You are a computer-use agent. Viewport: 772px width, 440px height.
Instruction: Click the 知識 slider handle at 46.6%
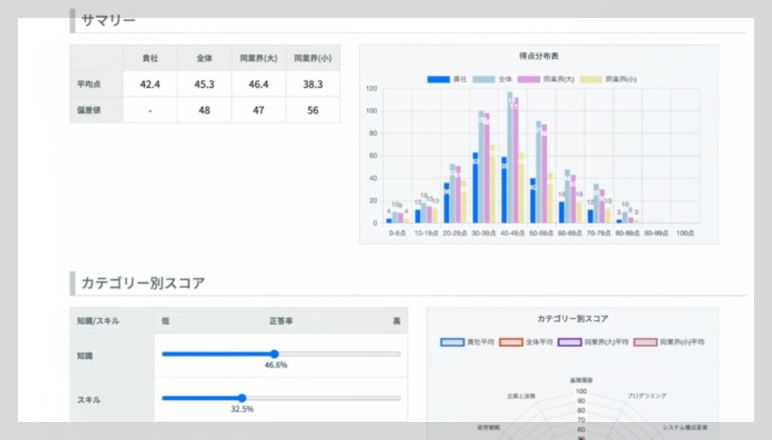275,353
